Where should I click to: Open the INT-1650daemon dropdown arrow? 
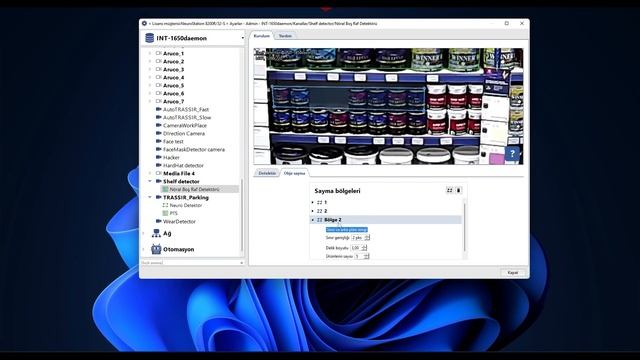(x=242, y=38)
